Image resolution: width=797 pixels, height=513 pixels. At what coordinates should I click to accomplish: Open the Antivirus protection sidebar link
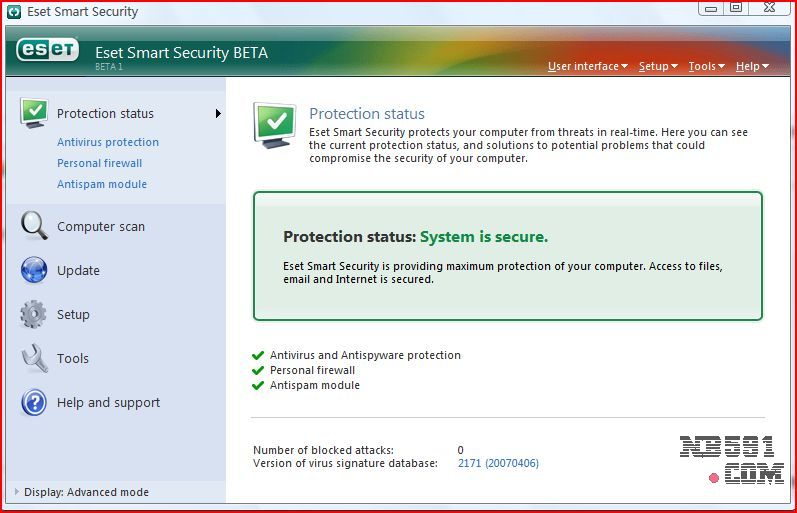(108, 142)
